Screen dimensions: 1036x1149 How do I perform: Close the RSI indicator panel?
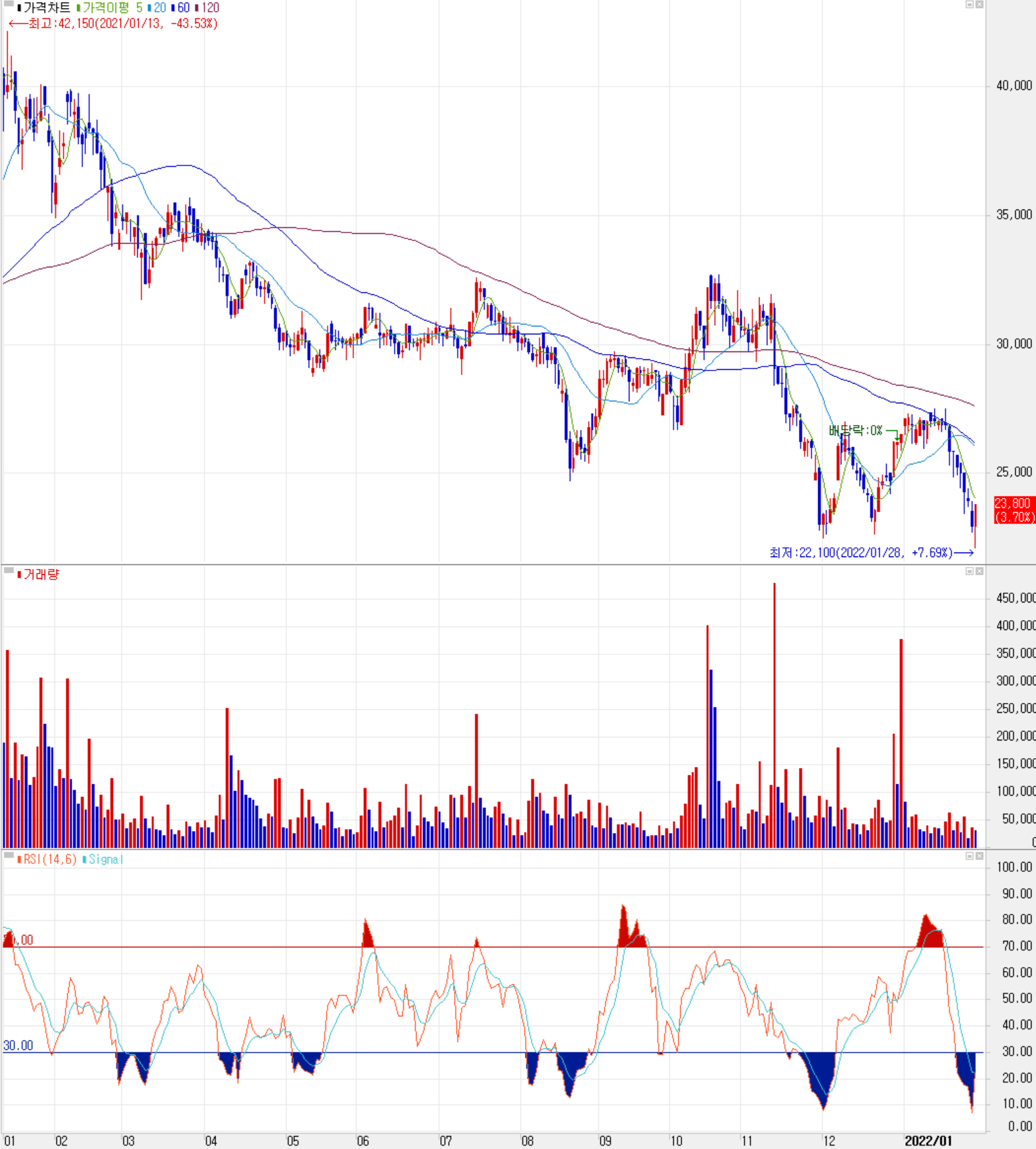979,856
